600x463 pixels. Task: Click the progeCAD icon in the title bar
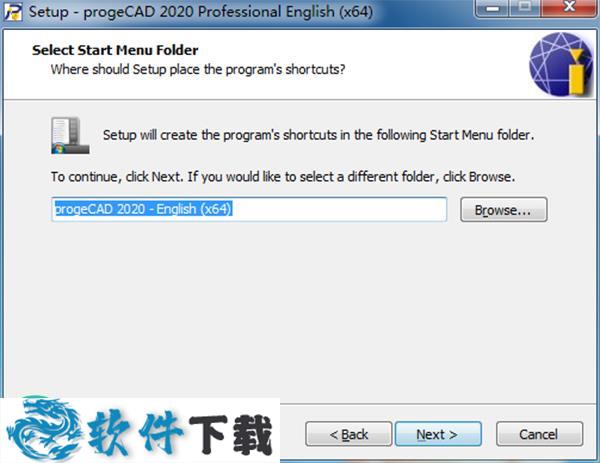pos(13,11)
